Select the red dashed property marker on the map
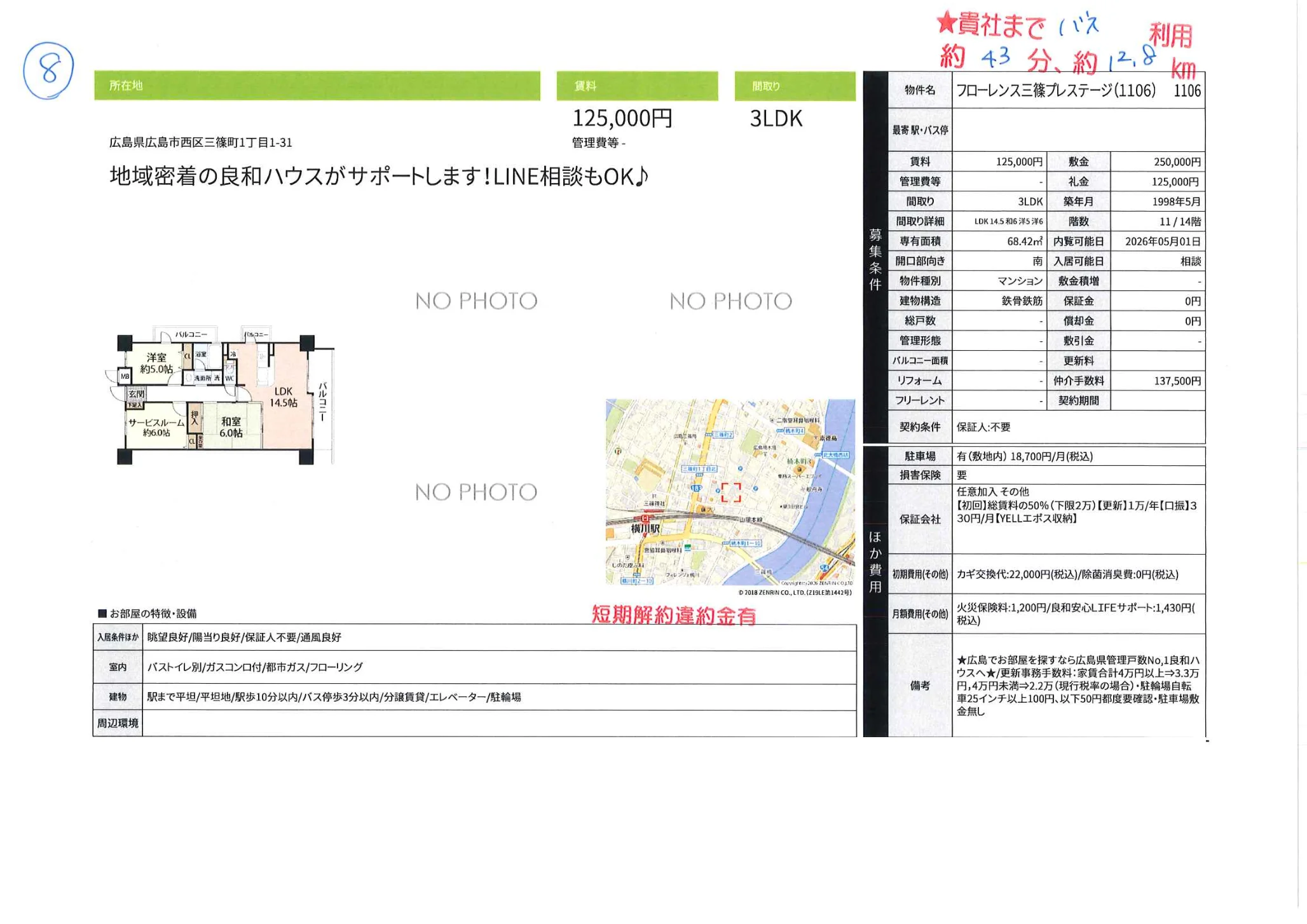 pyautogui.click(x=731, y=493)
